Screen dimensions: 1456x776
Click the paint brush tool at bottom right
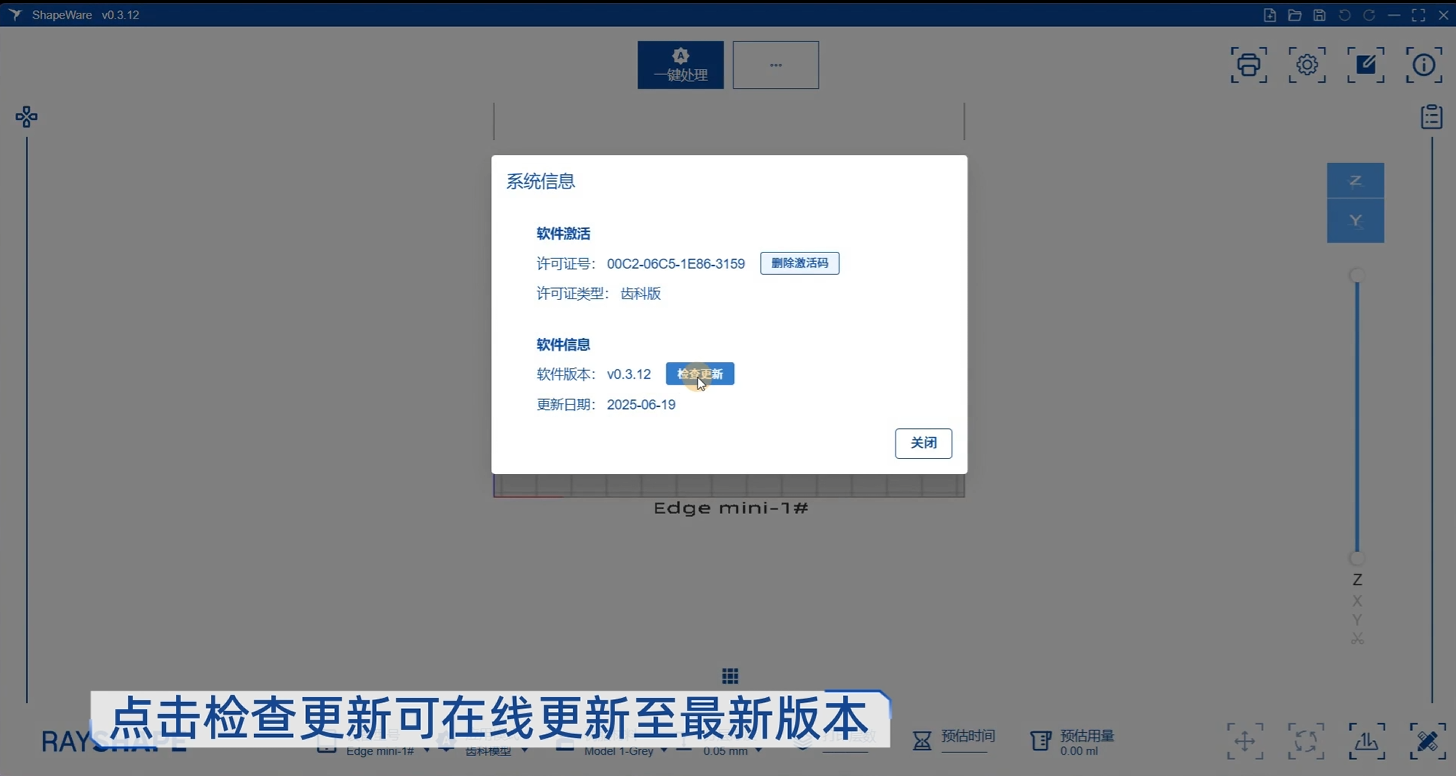click(x=1428, y=741)
